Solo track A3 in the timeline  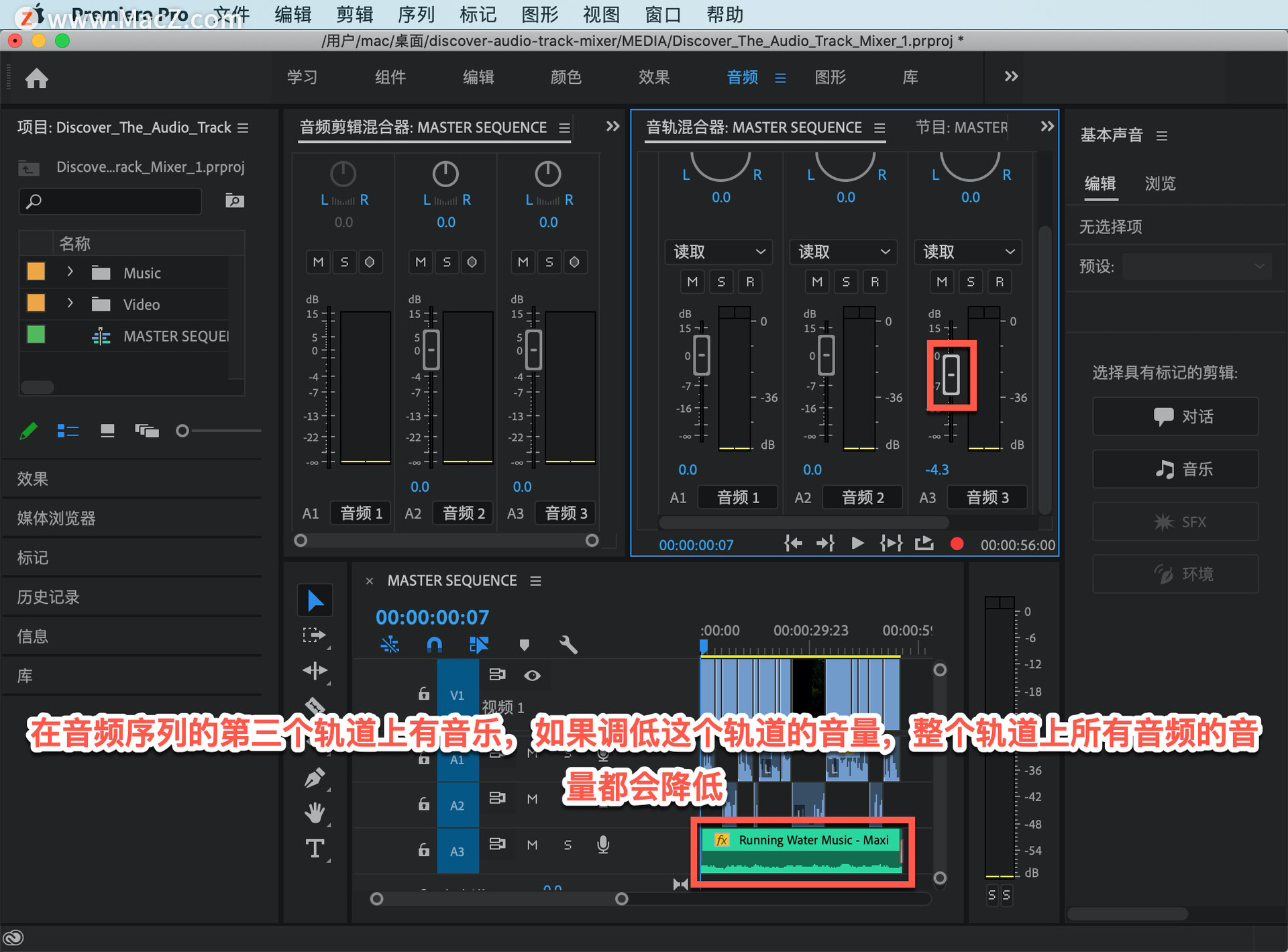[x=568, y=845]
